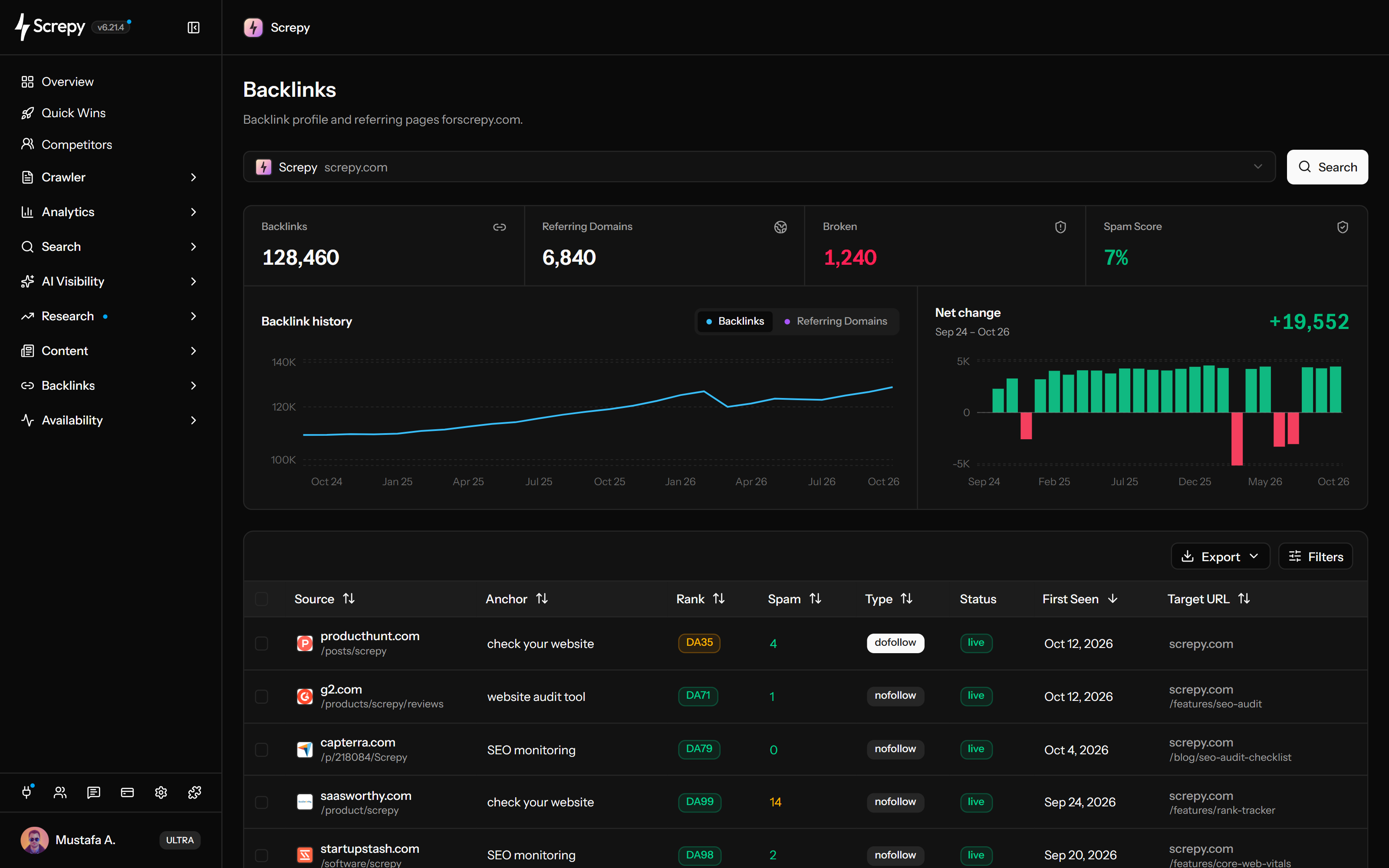This screenshot has width=1389, height=868.
Task: Select the saasworthy.com row checkbox
Action: point(261,802)
